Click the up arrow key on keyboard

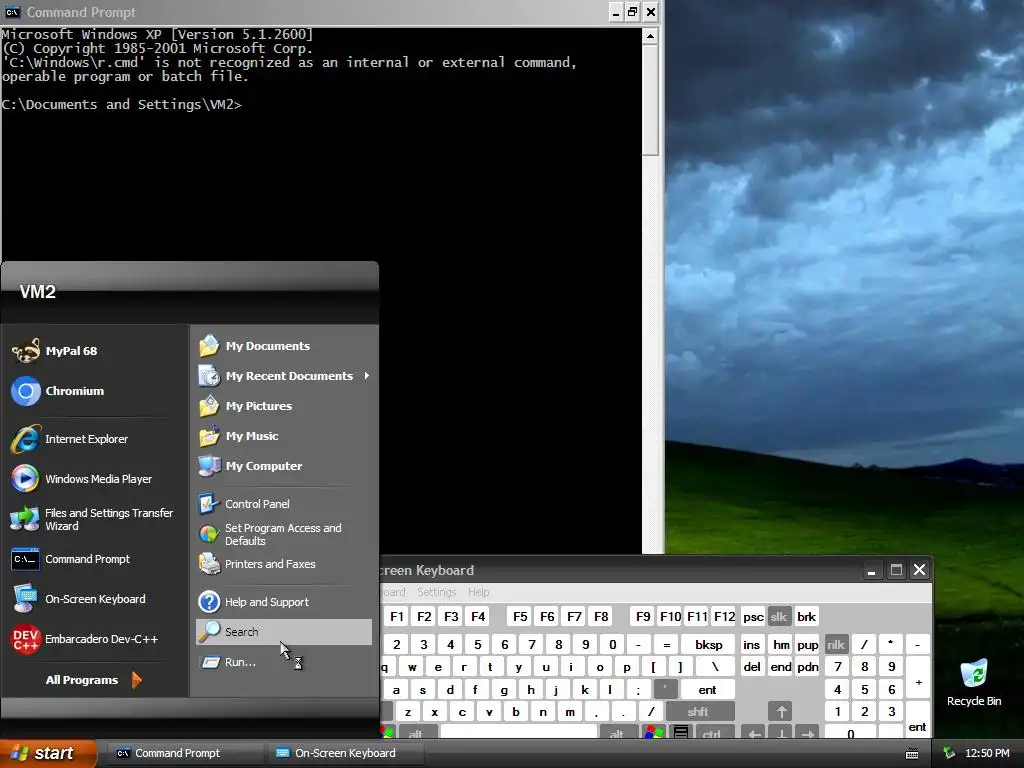781,712
